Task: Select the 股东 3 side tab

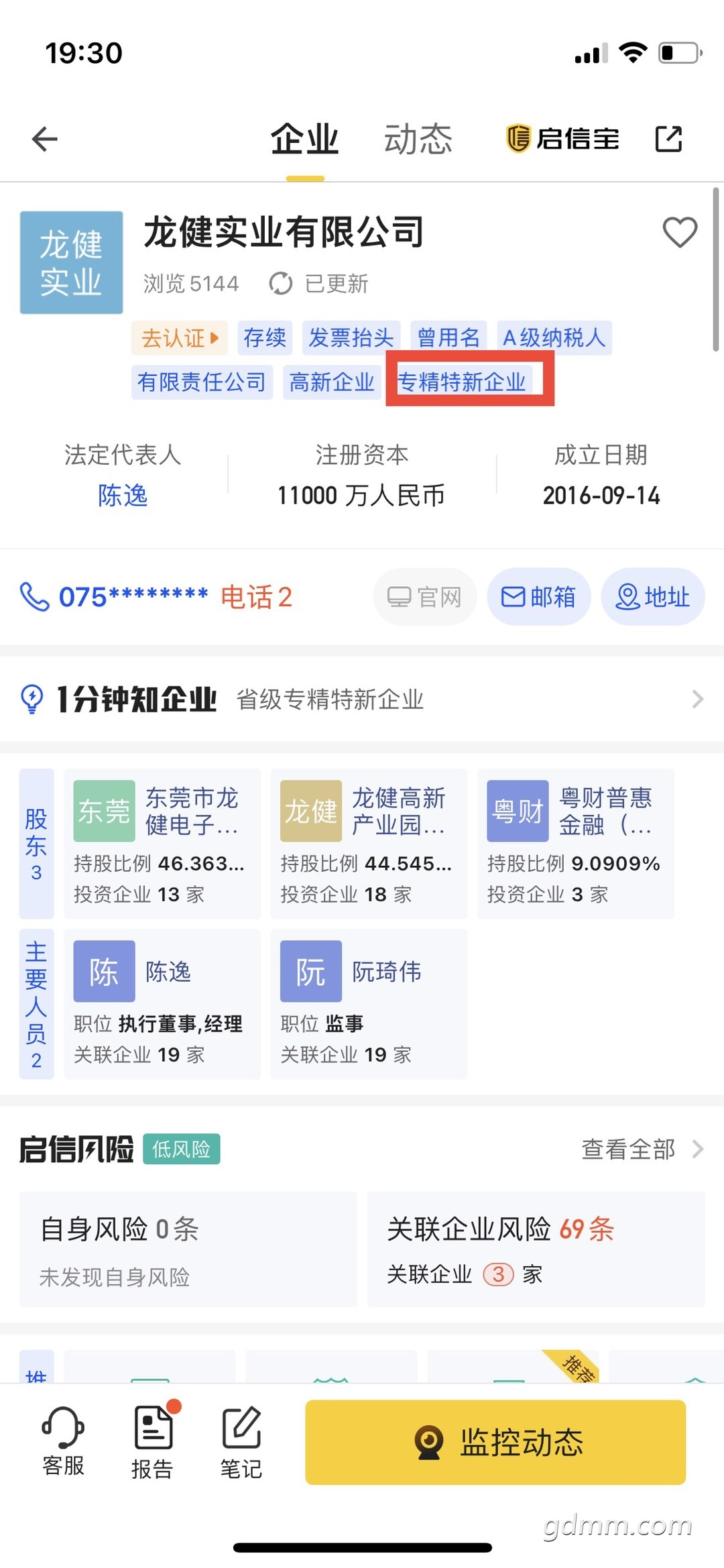Action: pyautogui.click(x=37, y=844)
